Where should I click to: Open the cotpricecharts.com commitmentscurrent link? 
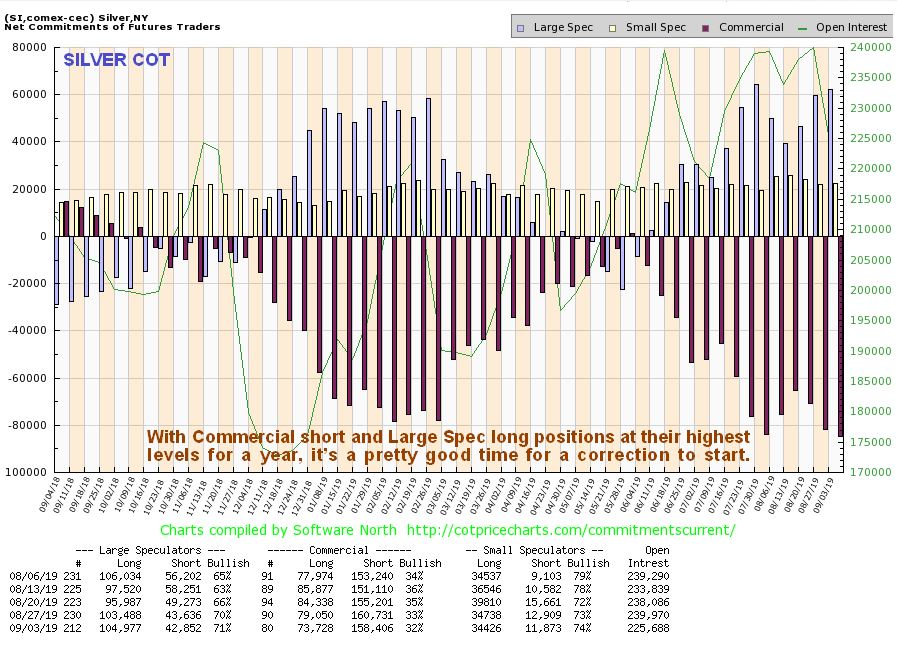(570, 530)
